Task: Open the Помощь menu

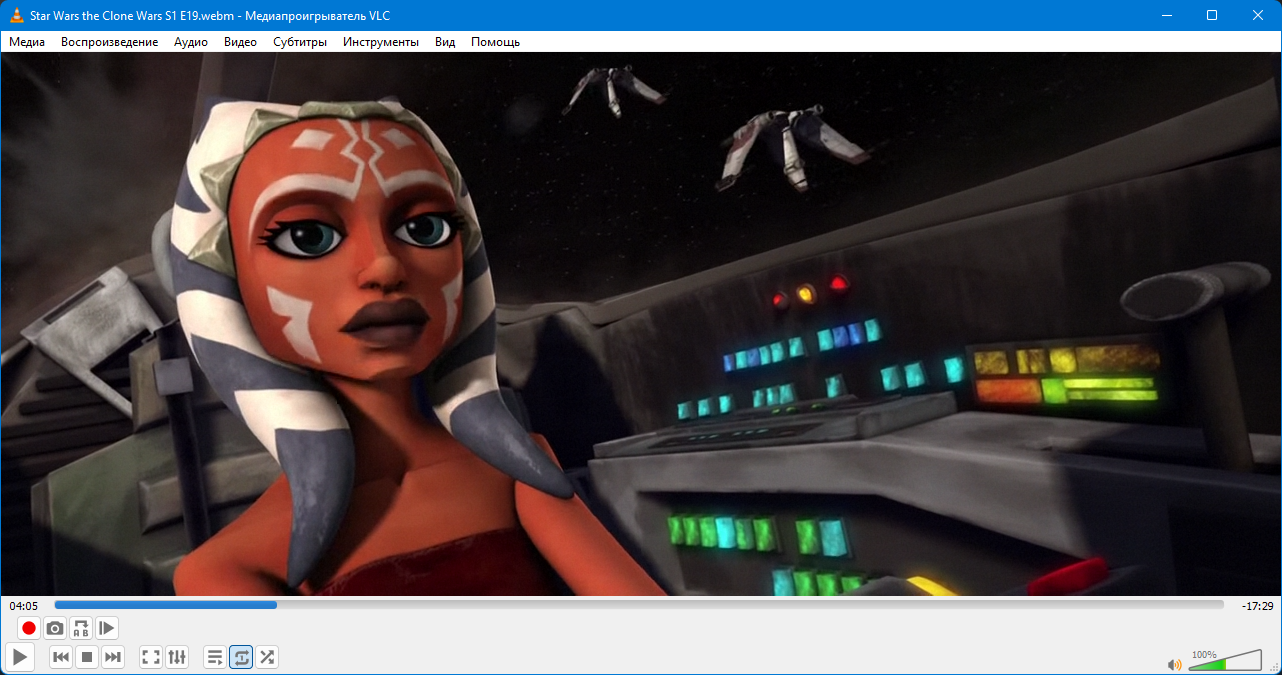Action: click(495, 42)
